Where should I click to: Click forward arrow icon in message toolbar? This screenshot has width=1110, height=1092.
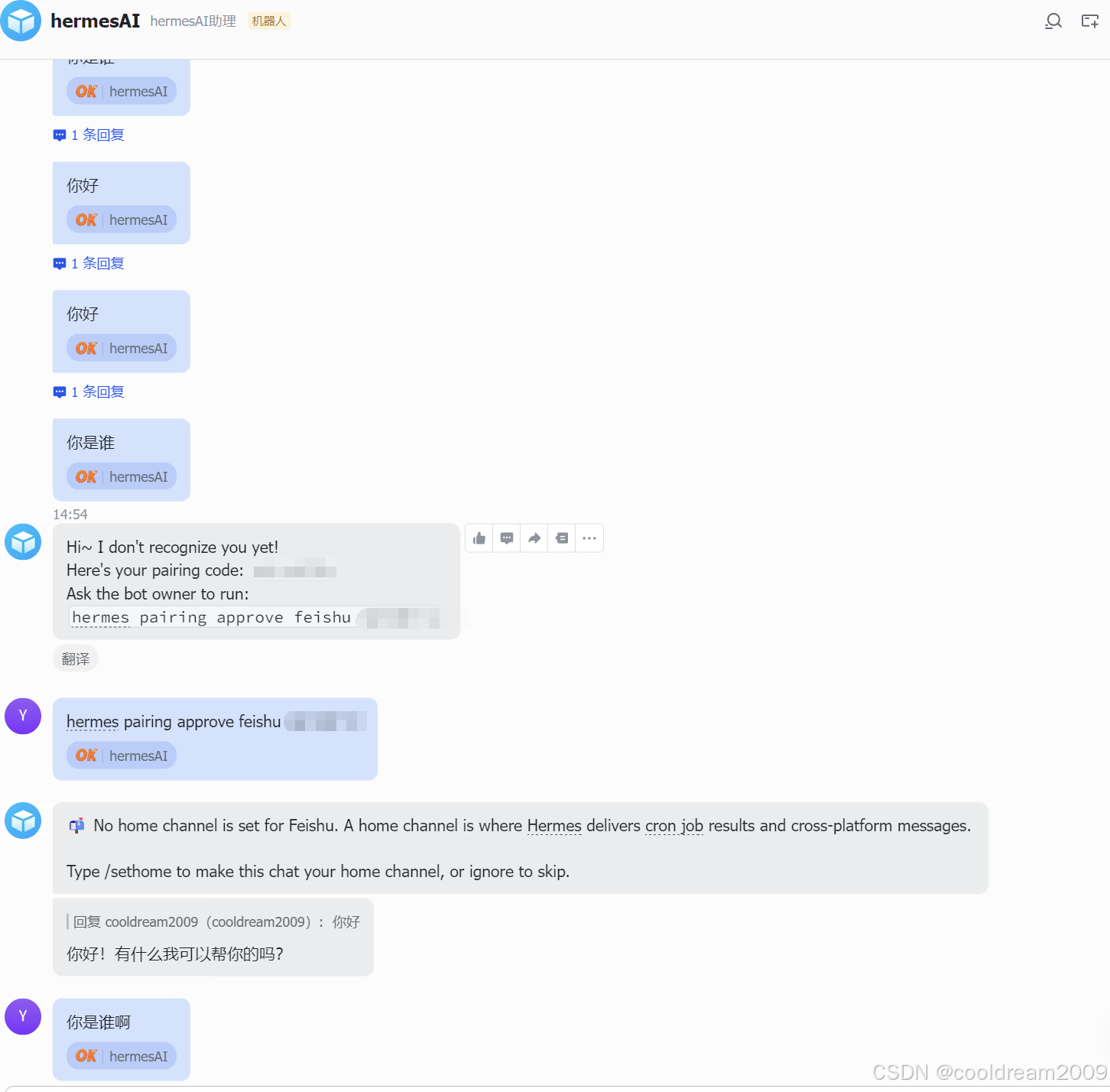tap(534, 538)
